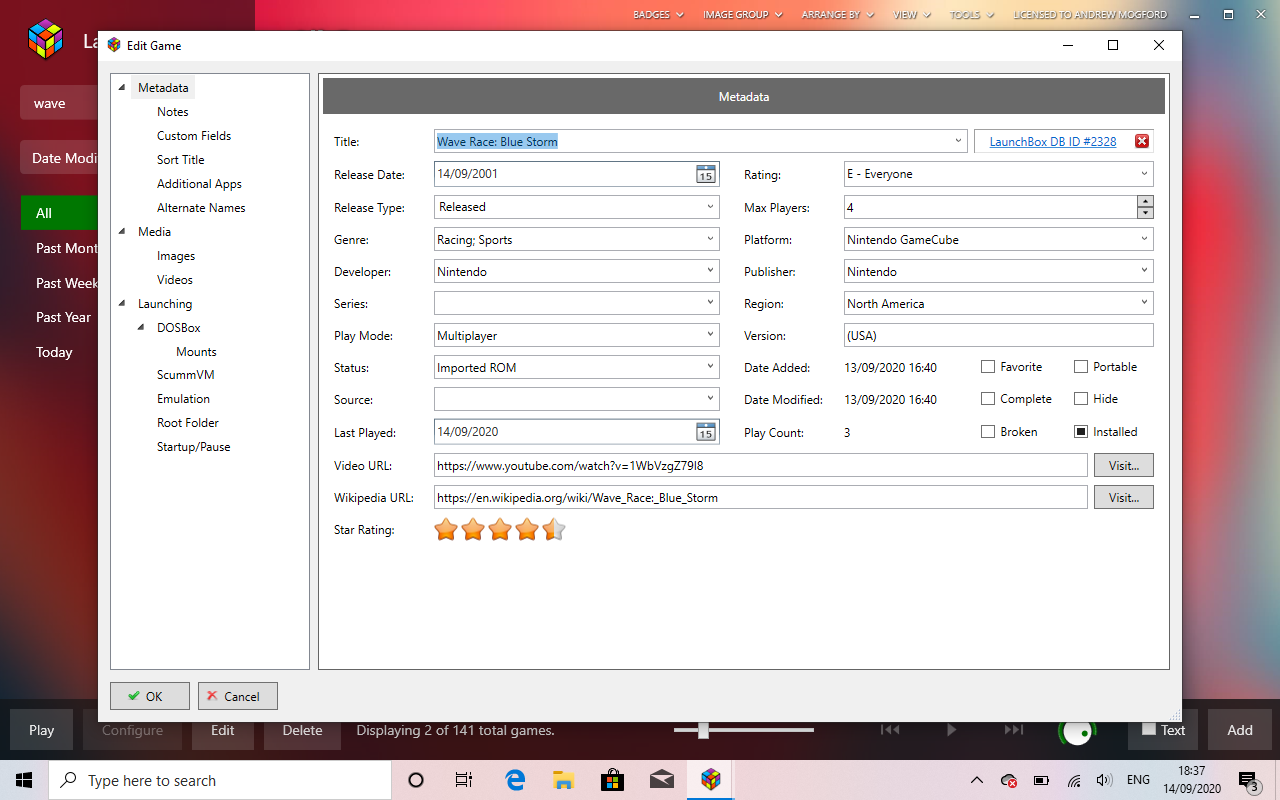Click OK to save changes
The height and width of the screenshot is (800, 1280).
[150, 696]
